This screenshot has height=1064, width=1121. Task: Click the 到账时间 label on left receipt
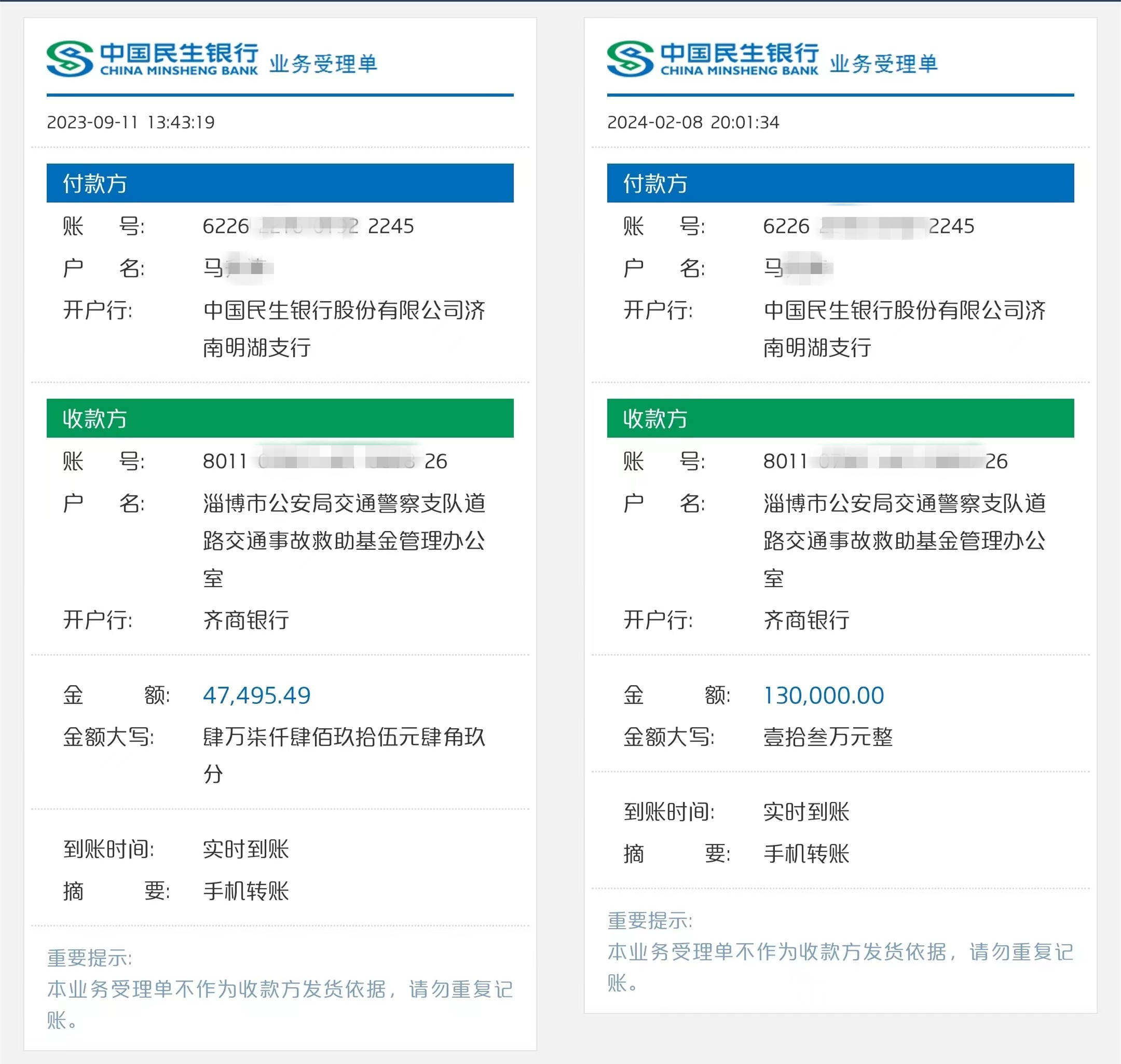108,849
